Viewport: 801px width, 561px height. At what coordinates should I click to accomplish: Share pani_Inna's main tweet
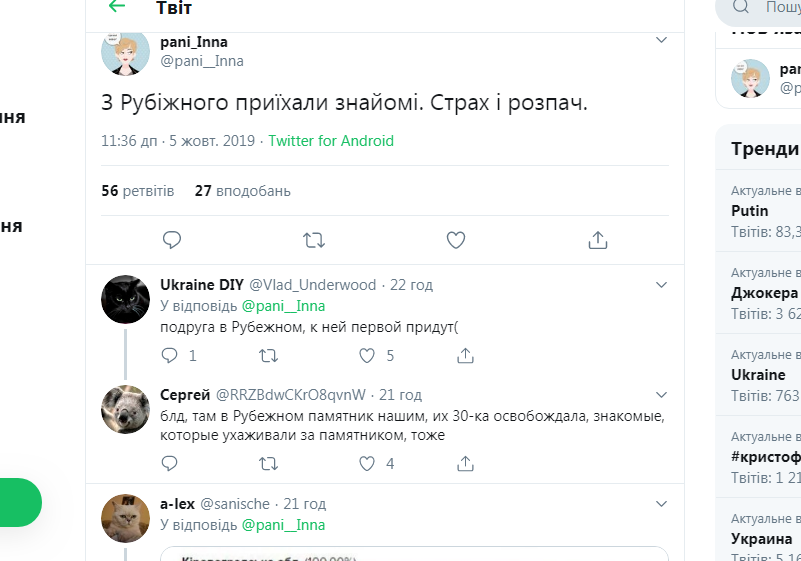(x=598, y=240)
